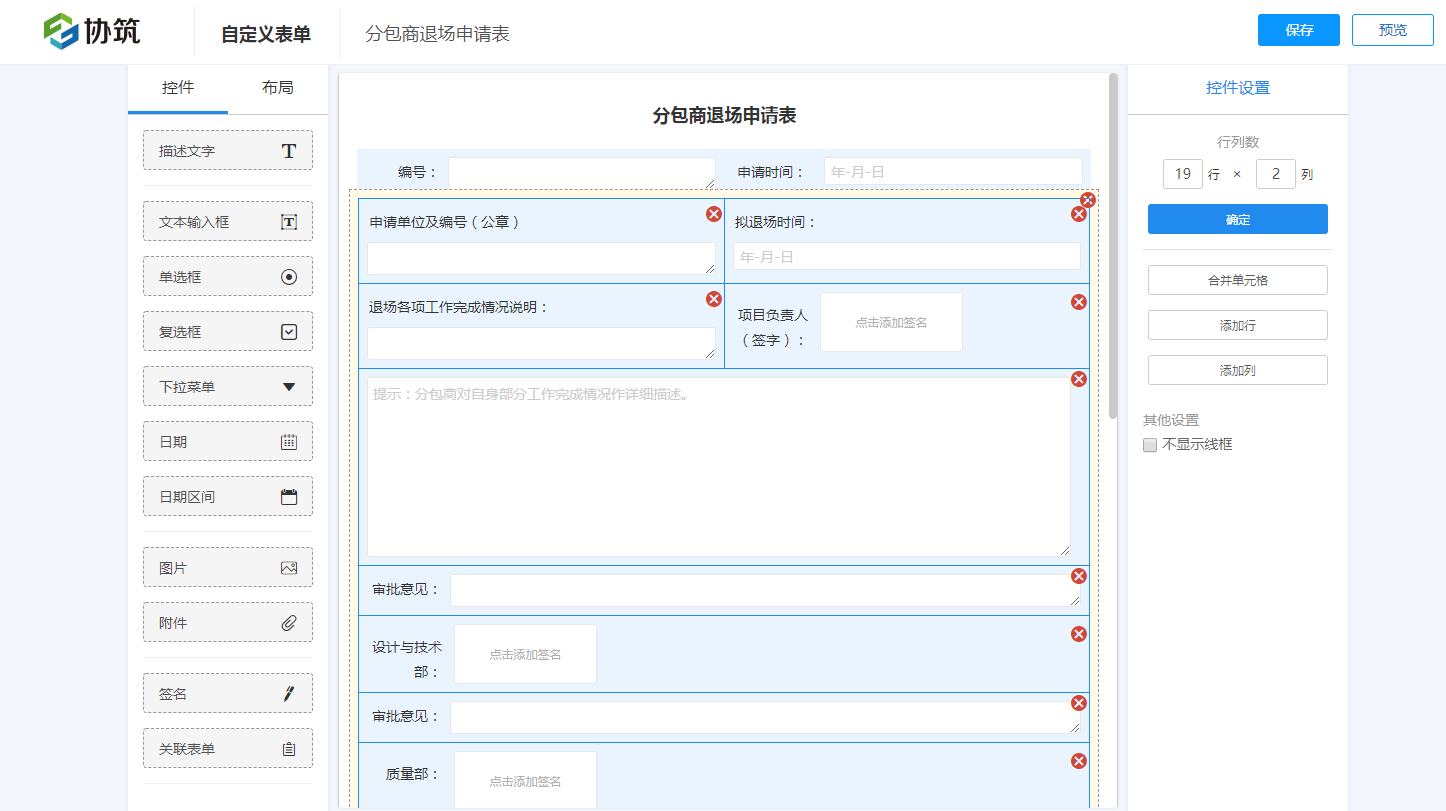
Task: Click the 保存 button
Action: pyautogui.click(x=1298, y=30)
